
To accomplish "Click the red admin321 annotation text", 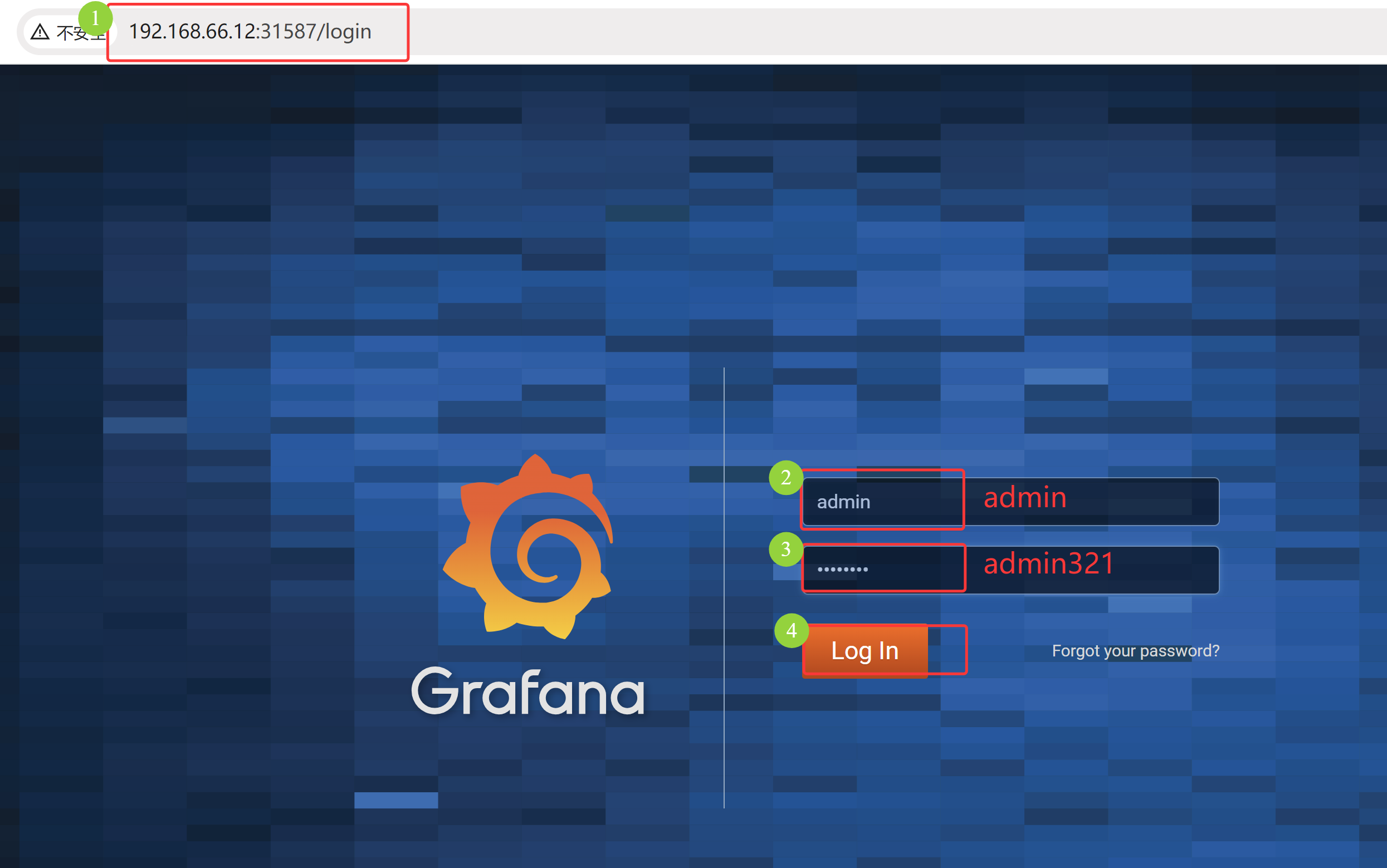I will tap(1049, 563).
